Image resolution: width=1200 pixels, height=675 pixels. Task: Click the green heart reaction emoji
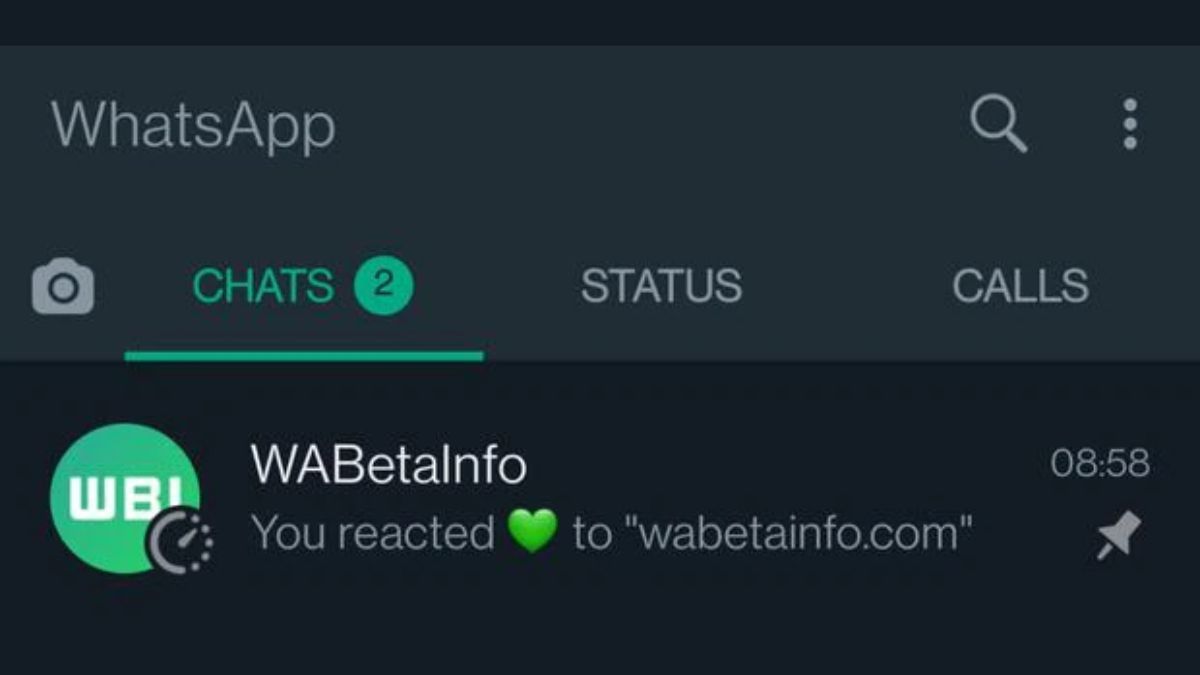(533, 533)
